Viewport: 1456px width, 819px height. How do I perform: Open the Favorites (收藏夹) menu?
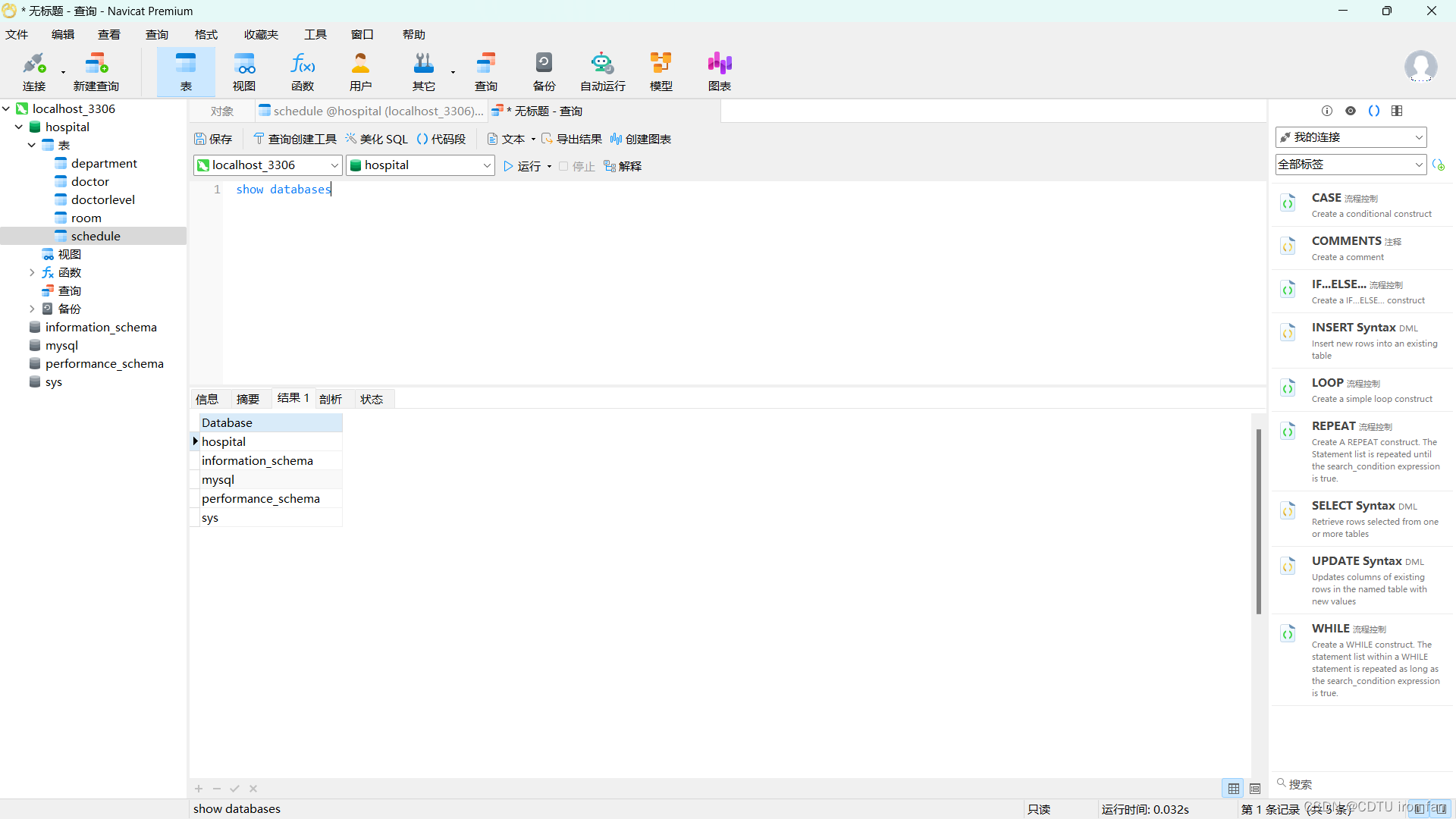(x=261, y=35)
